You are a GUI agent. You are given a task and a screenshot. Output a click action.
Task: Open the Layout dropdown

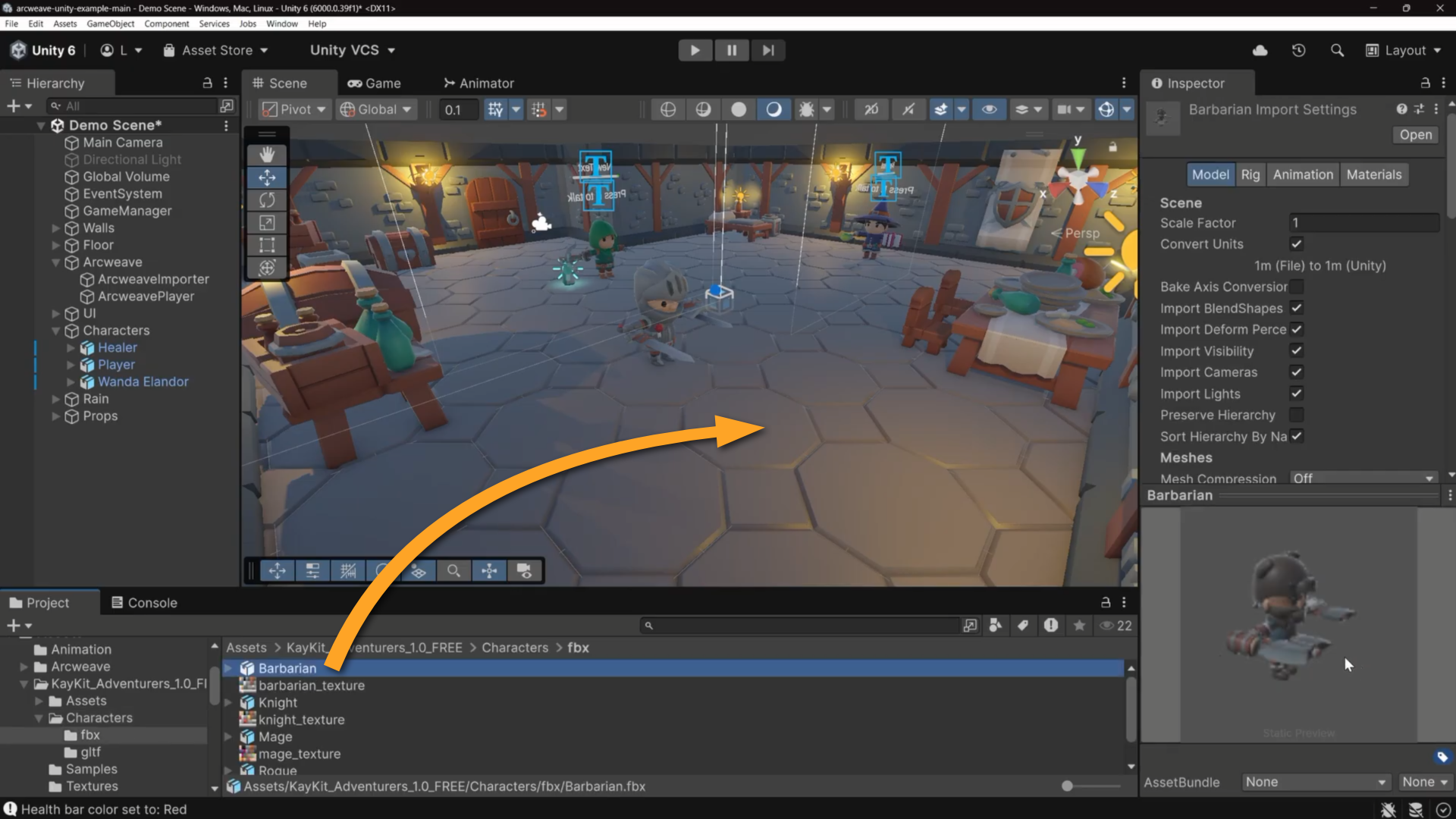1403,50
